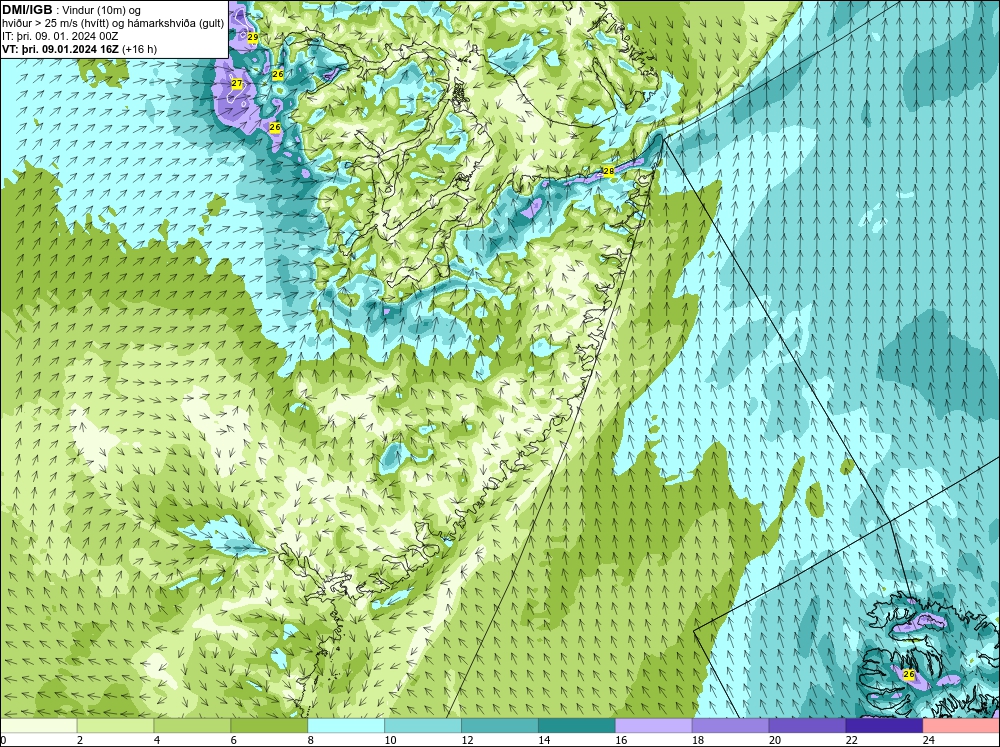Click the legend scale number 0

pos(3,740)
